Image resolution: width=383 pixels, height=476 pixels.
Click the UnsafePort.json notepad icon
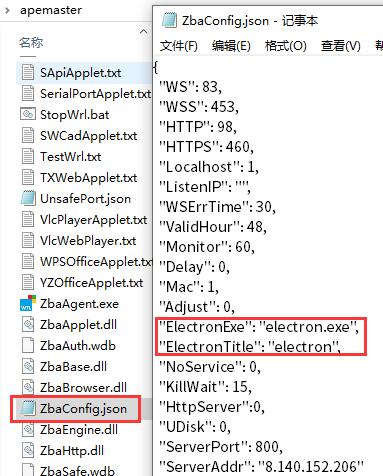tap(28, 199)
